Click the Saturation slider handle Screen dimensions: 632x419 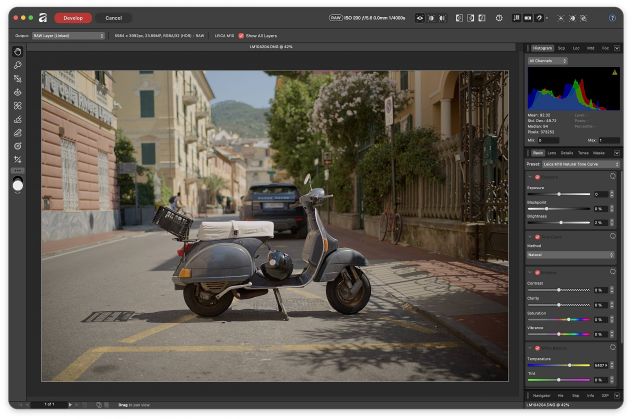click(569, 319)
